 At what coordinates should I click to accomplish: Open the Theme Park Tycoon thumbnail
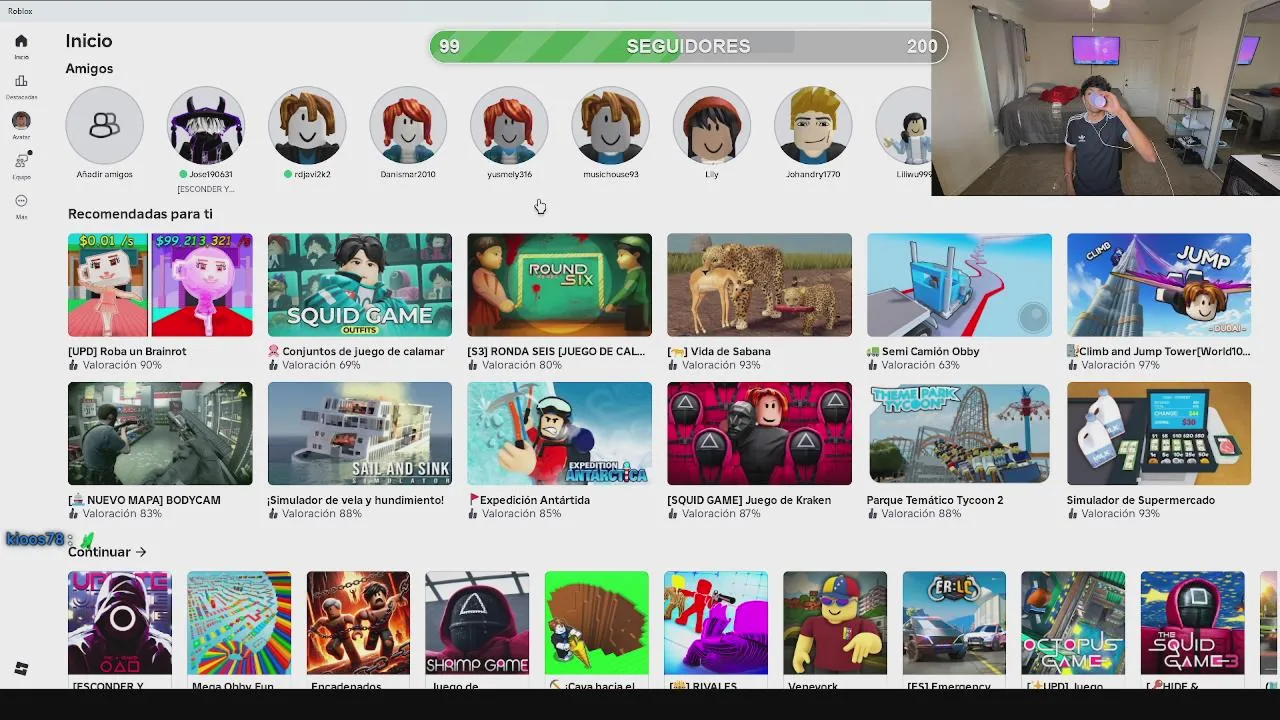pyautogui.click(x=959, y=434)
